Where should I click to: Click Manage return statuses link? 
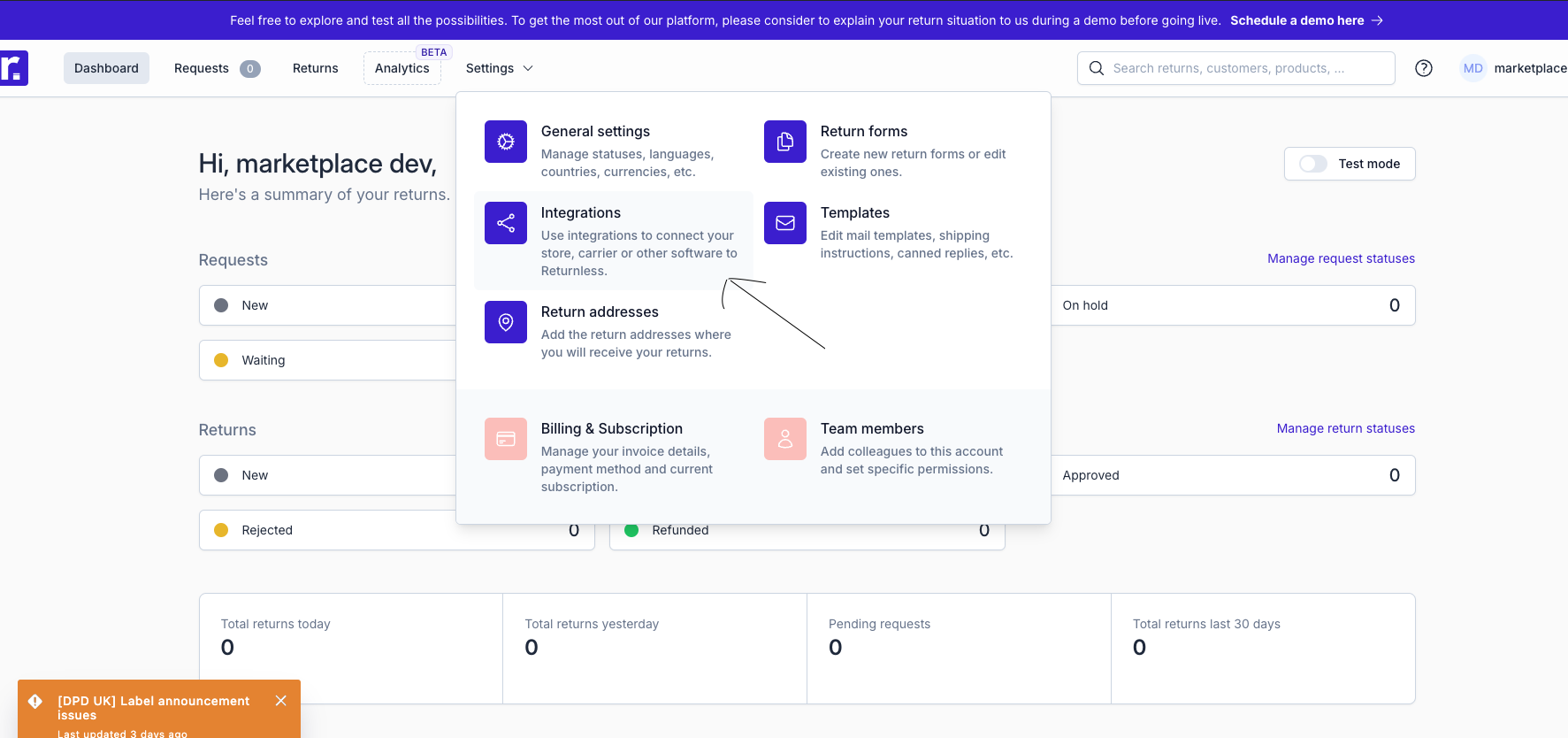pyautogui.click(x=1345, y=428)
